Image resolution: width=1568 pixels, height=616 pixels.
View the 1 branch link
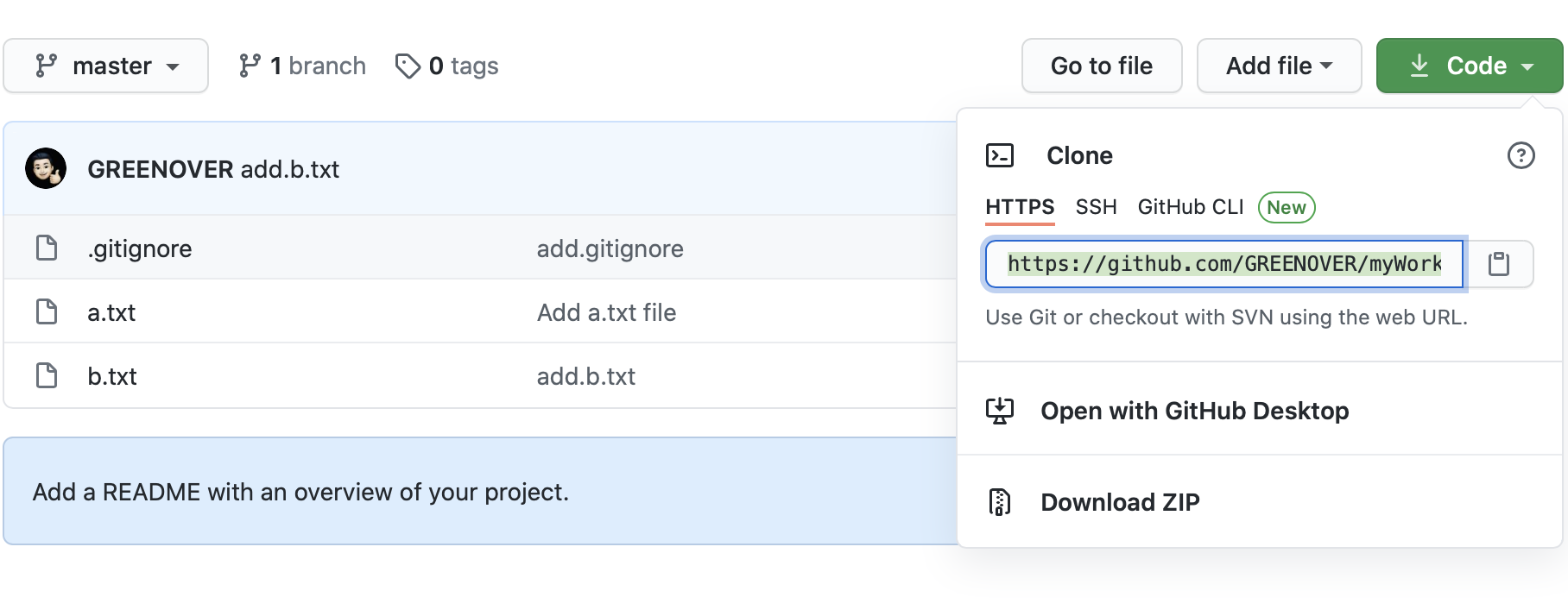(302, 66)
